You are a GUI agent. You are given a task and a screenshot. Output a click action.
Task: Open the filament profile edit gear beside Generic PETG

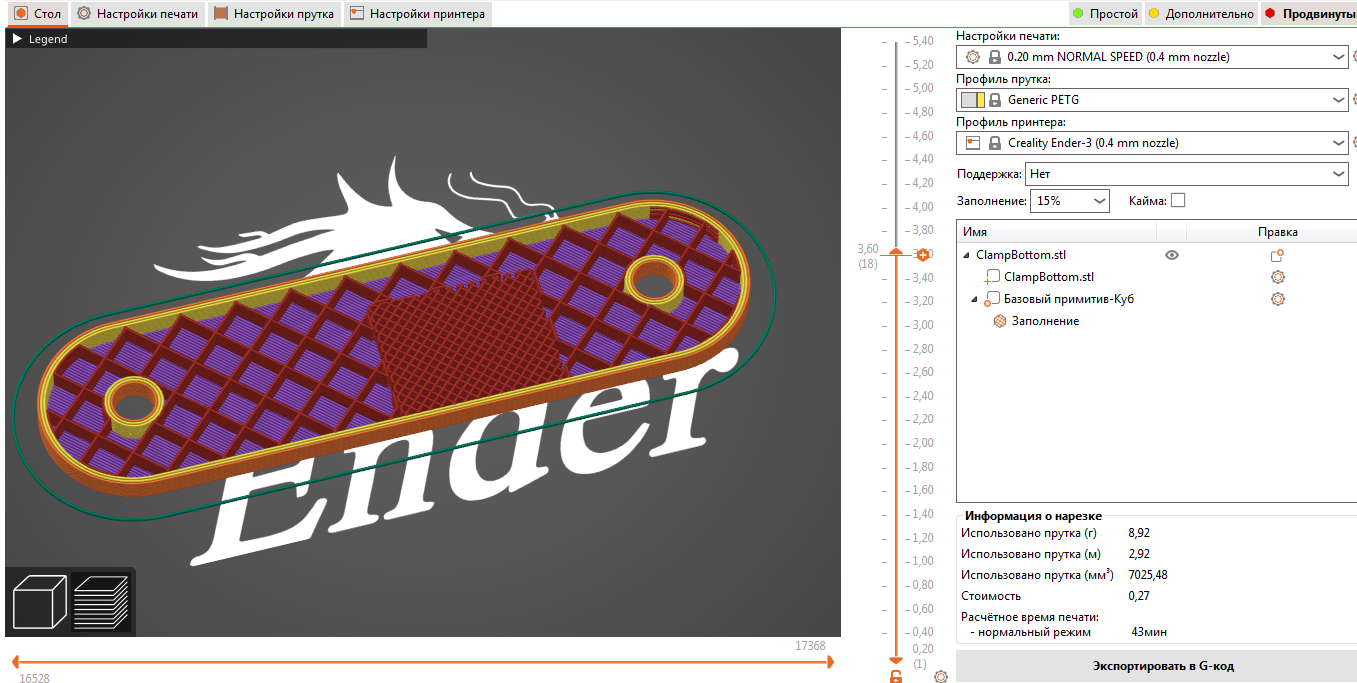(x=1354, y=100)
